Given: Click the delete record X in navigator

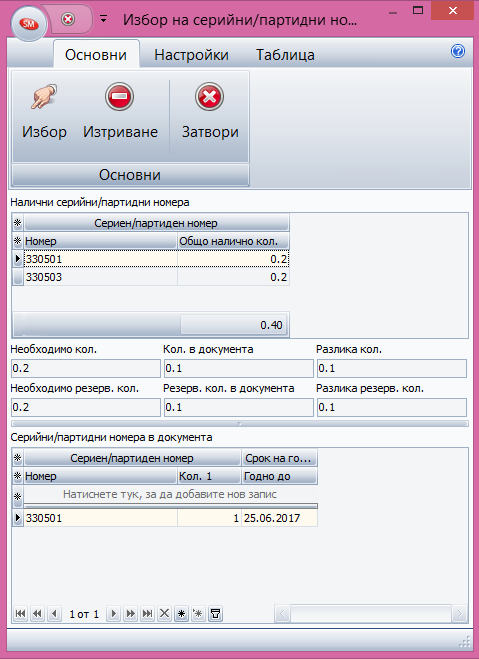Looking at the screenshot, I should pyautogui.click(x=164, y=614).
